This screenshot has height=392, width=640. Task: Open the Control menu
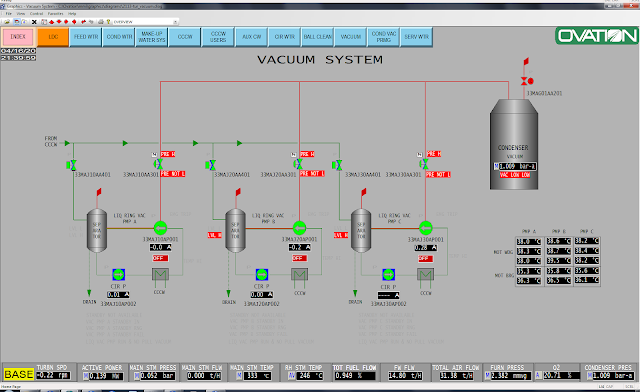(36, 13)
